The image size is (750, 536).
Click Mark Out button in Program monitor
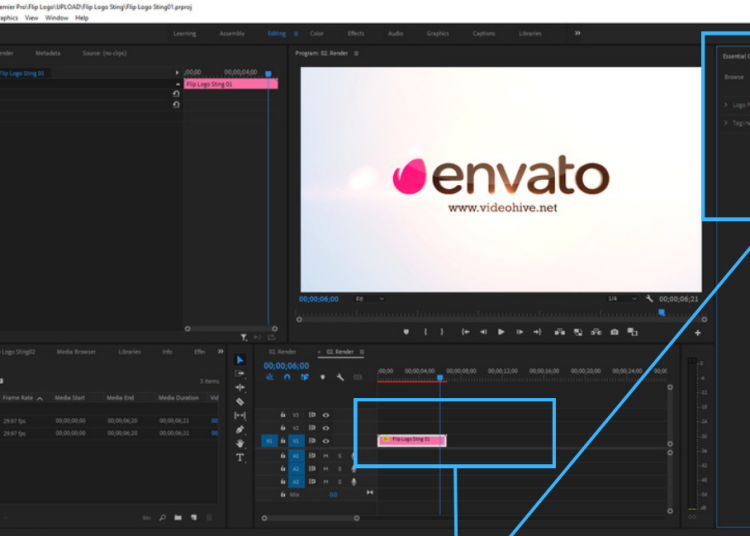442,332
